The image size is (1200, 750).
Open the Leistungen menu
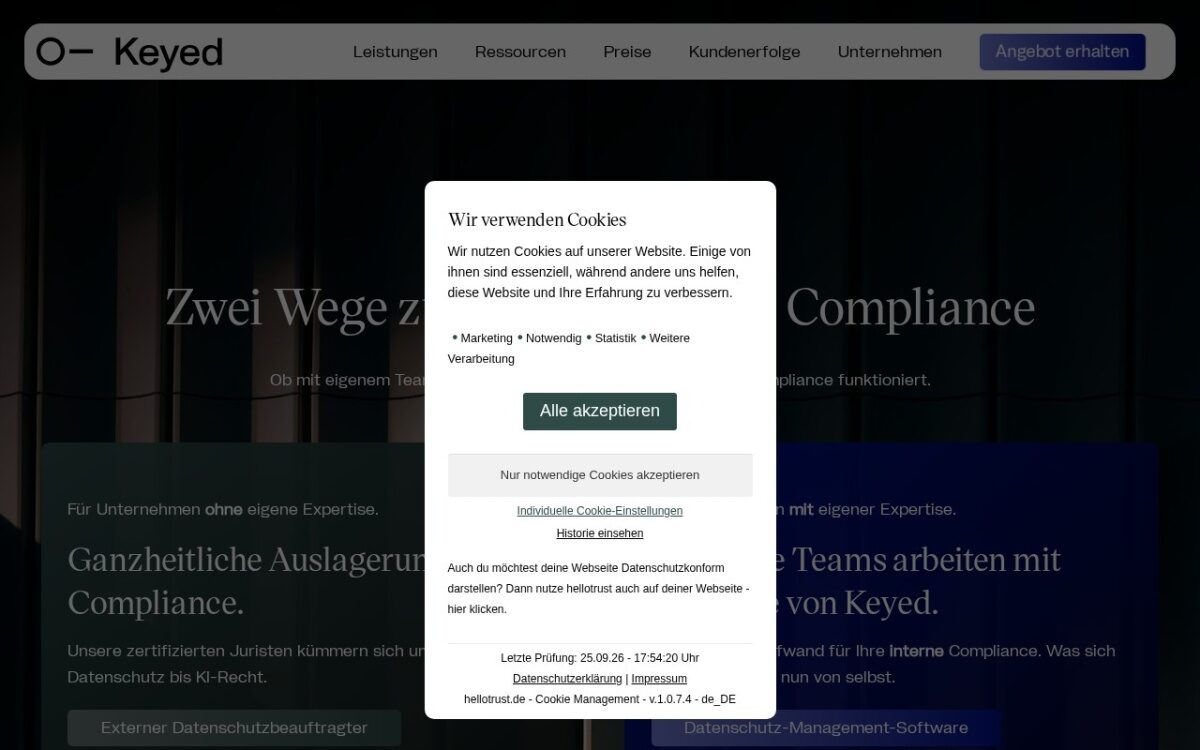pyautogui.click(x=395, y=52)
